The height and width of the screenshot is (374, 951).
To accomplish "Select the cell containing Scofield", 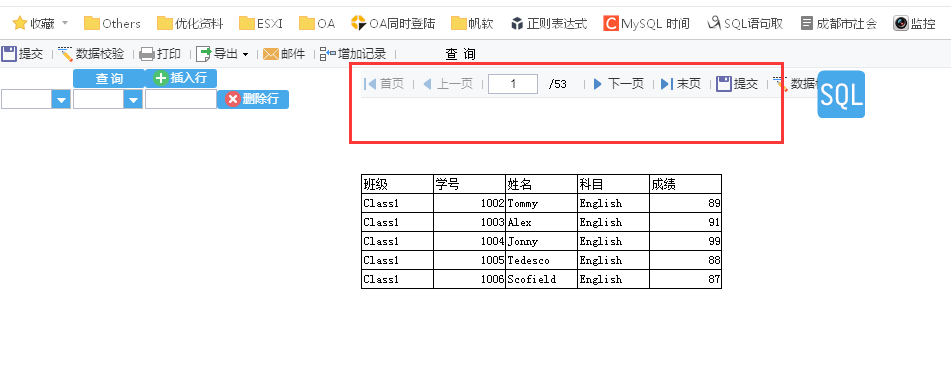I will [x=542, y=279].
